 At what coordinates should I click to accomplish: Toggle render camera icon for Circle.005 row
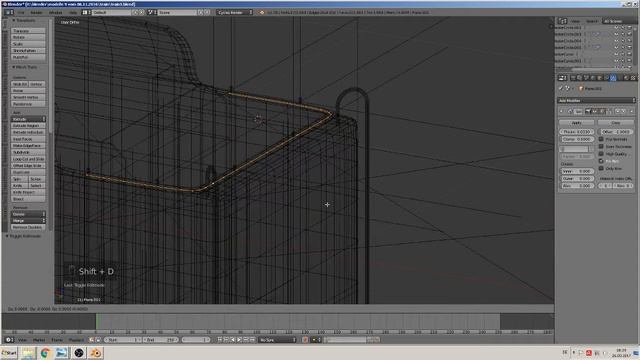629,47
